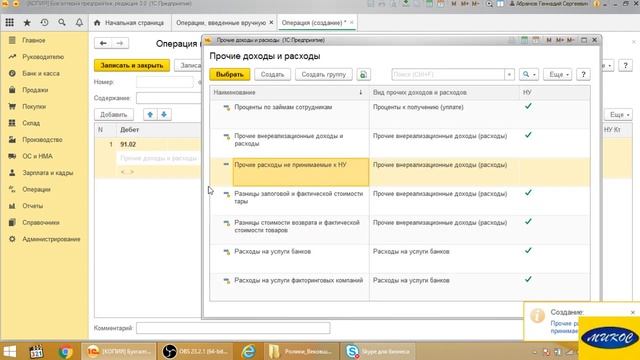Open the Администрирование section
The height and width of the screenshot is (360, 640).
tap(51, 239)
